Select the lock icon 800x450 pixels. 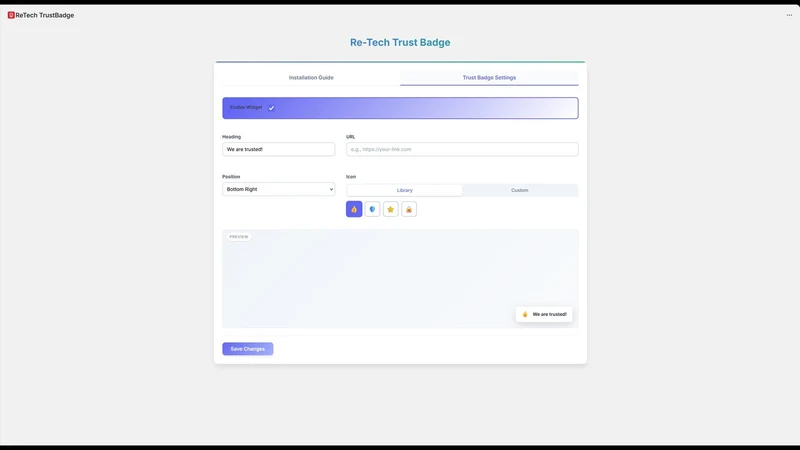409,209
